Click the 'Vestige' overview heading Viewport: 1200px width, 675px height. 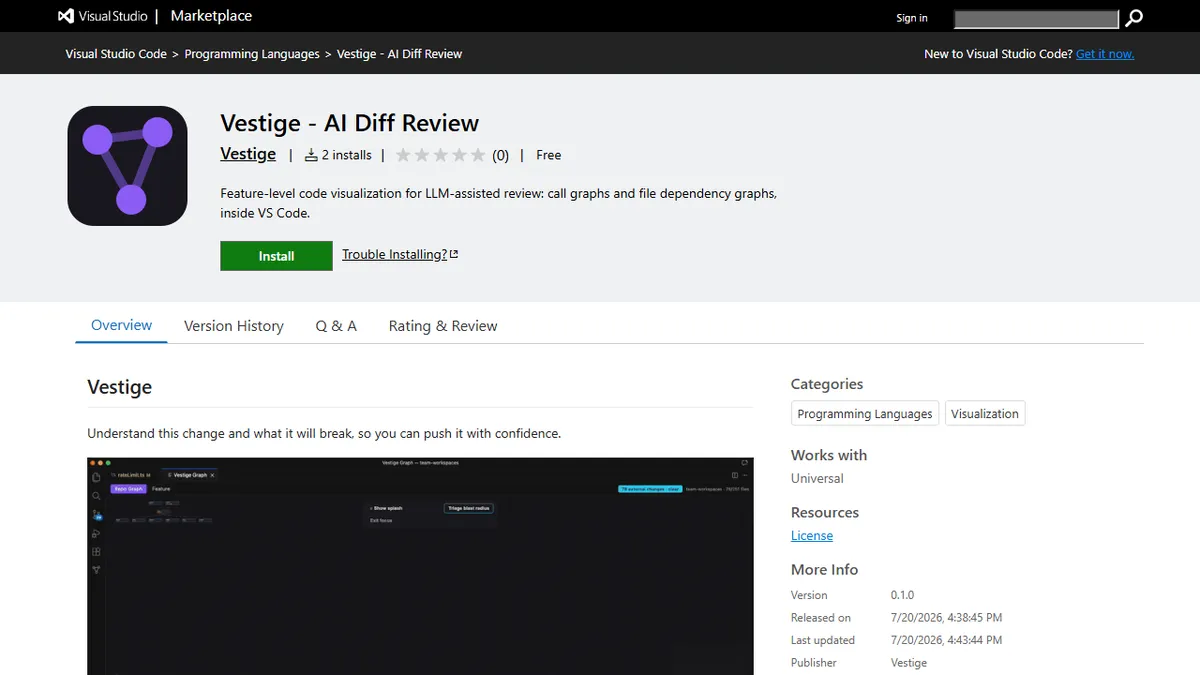[120, 387]
